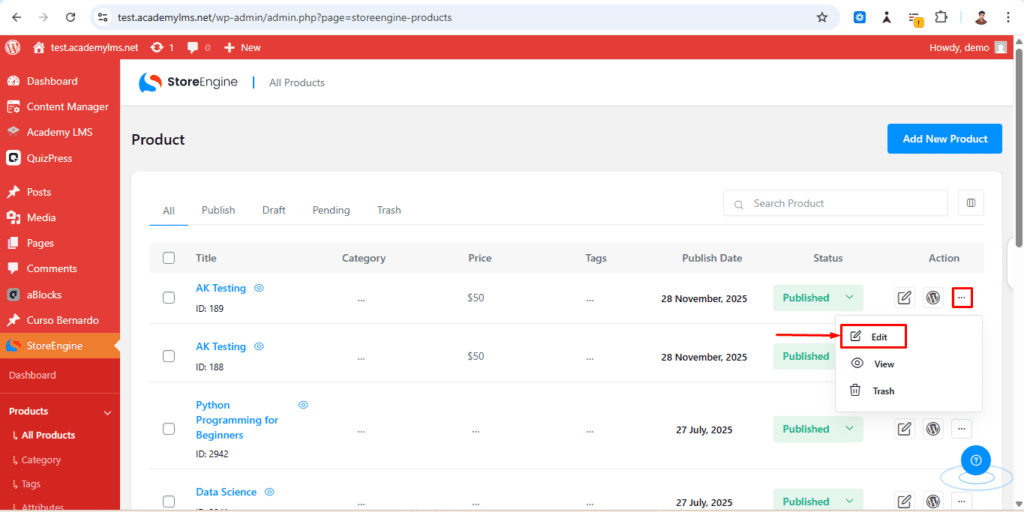Click the browser back arrow
Screen dimensions: 1024x512
tap(16, 18)
